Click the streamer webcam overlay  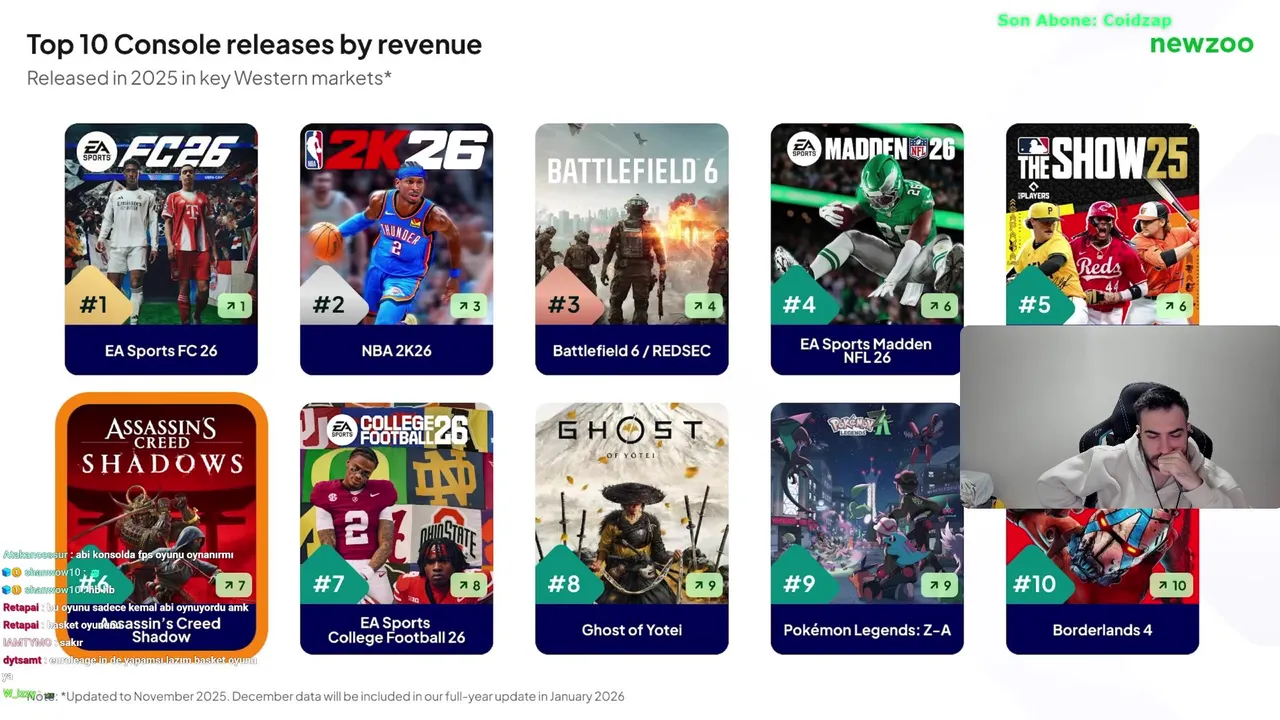(1120, 417)
